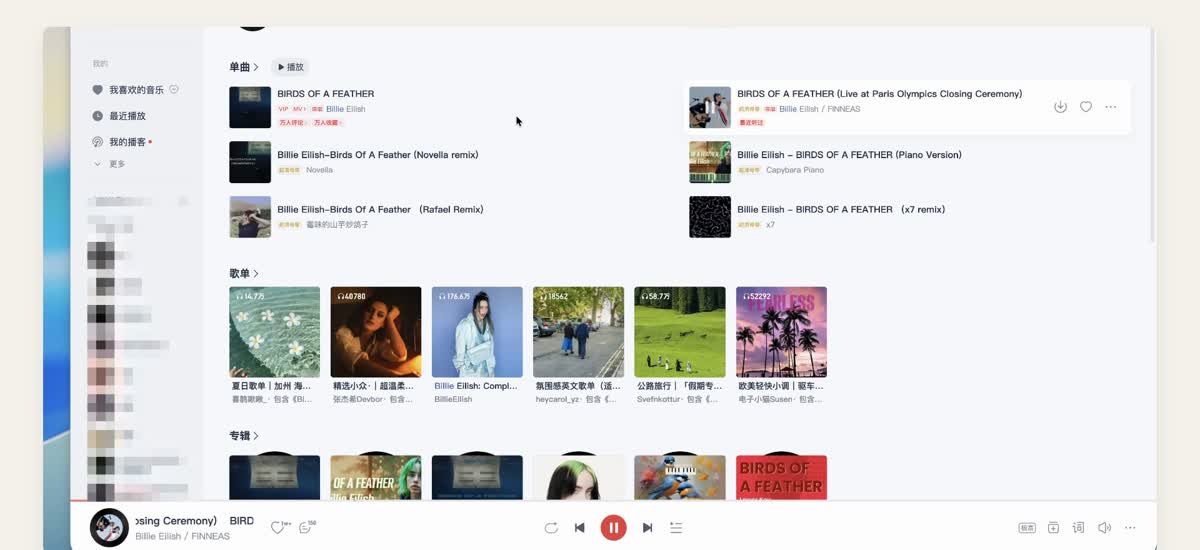This screenshot has height=550, width=1200.
Task: Open BIRDS OF A FEATHER red album cover
Action: click(x=781, y=477)
